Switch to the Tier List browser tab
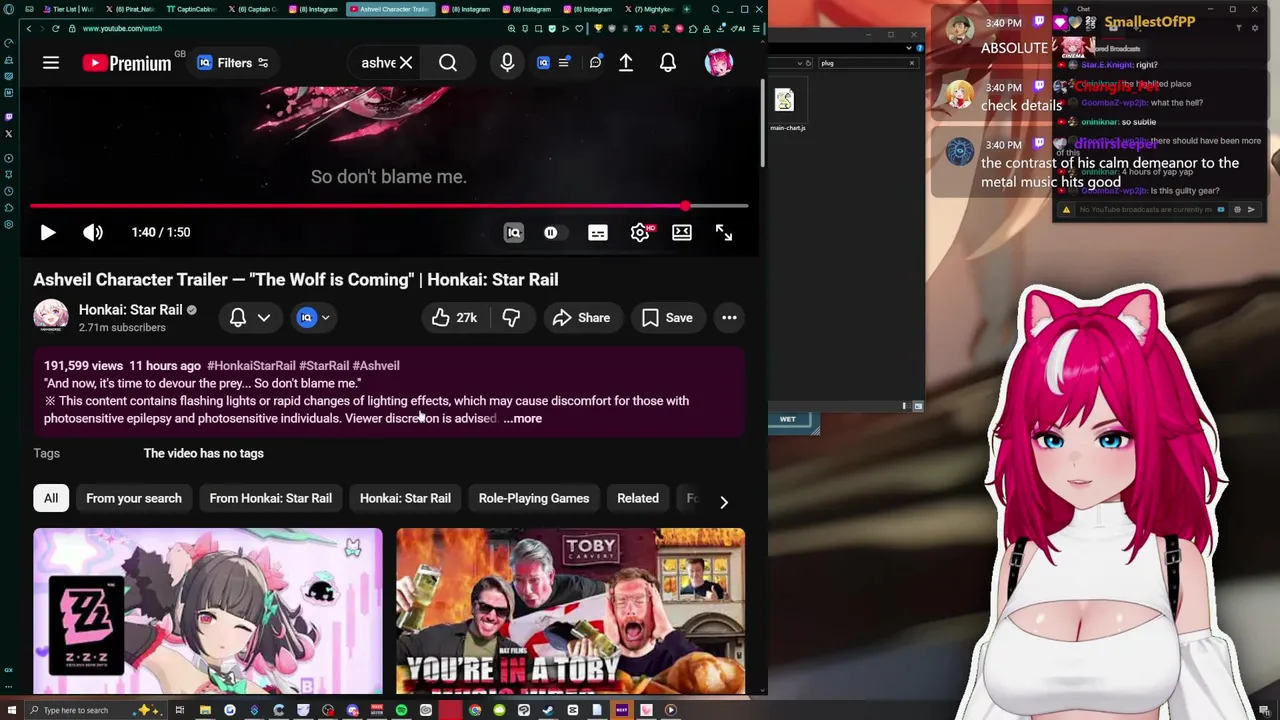The image size is (1280, 720). point(67,9)
